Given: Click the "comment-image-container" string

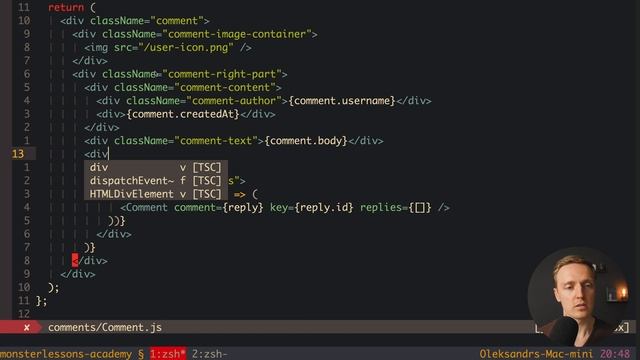Looking at the screenshot, I should coord(237,34).
